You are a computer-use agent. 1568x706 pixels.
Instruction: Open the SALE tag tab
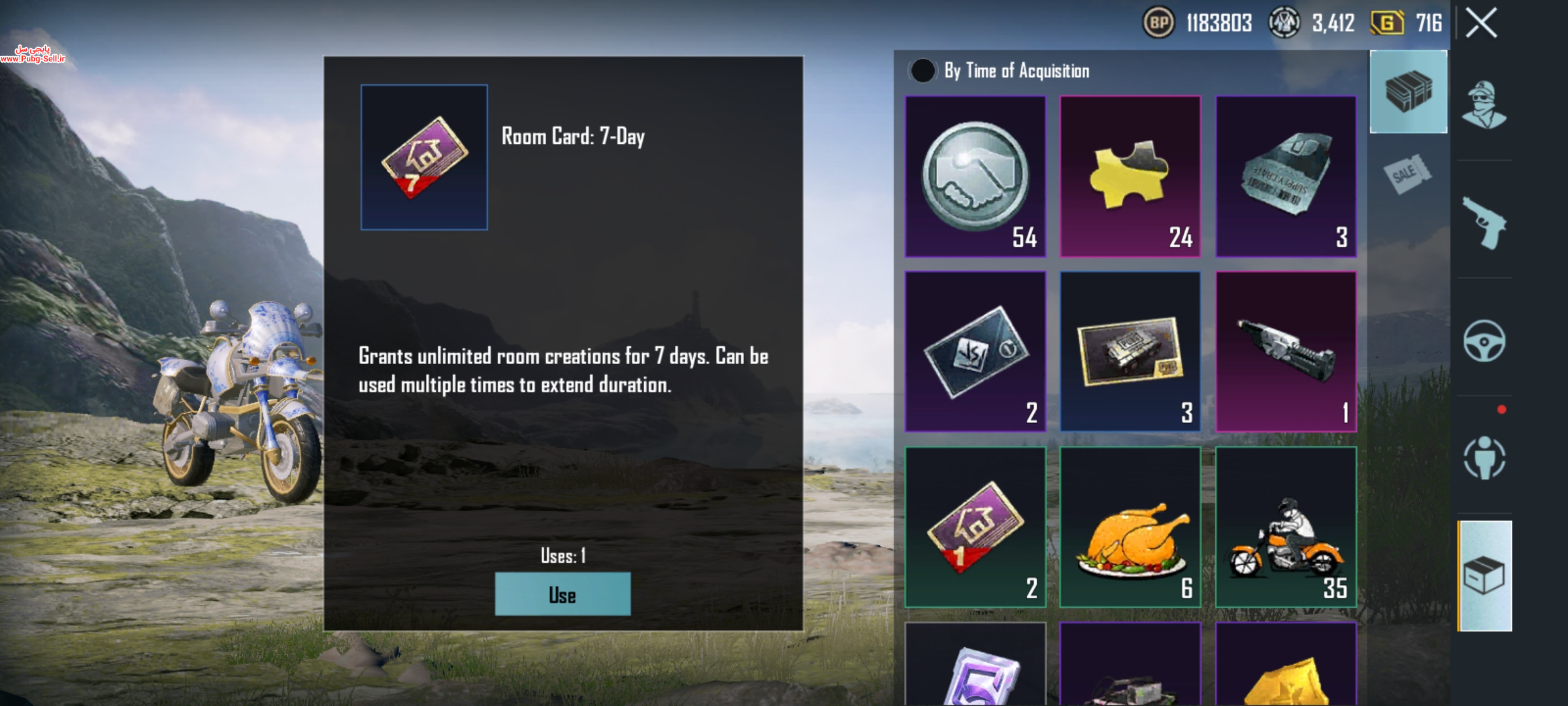coord(1407,174)
